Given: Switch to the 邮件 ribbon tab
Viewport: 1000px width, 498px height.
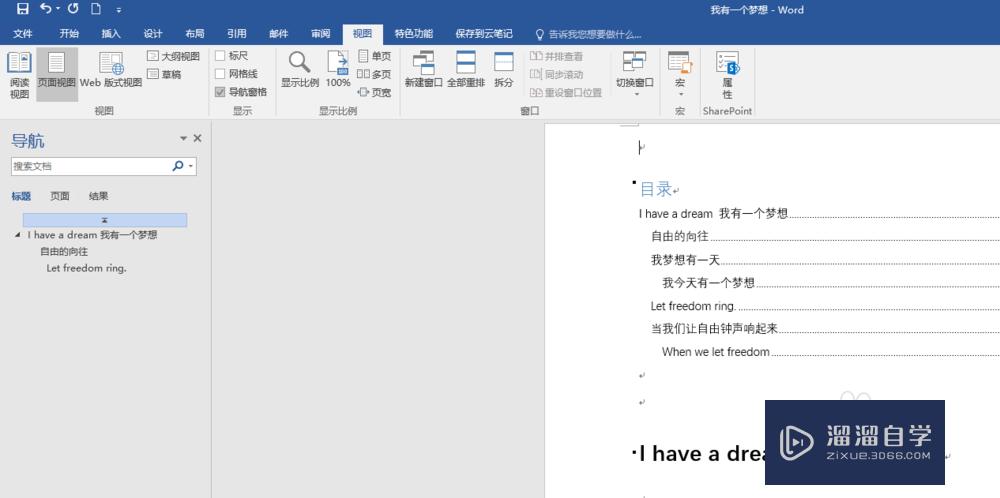Looking at the screenshot, I should pyautogui.click(x=279, y=34).
